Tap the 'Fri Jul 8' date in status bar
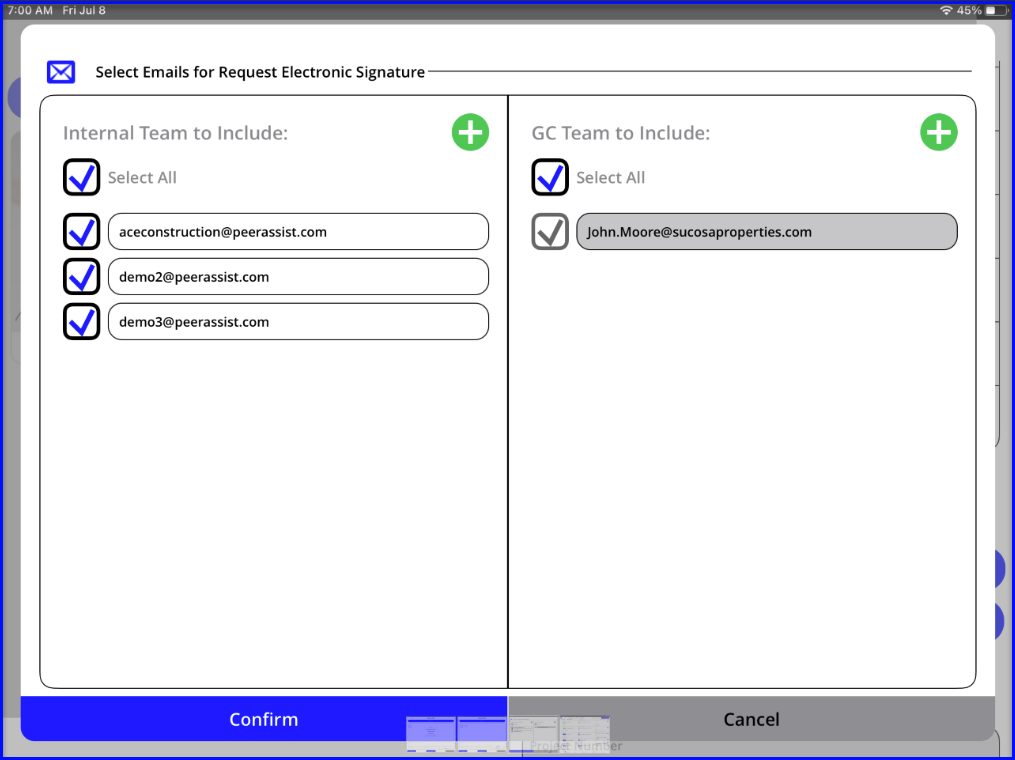This screenshot has height=760, width=1015. 84,10
